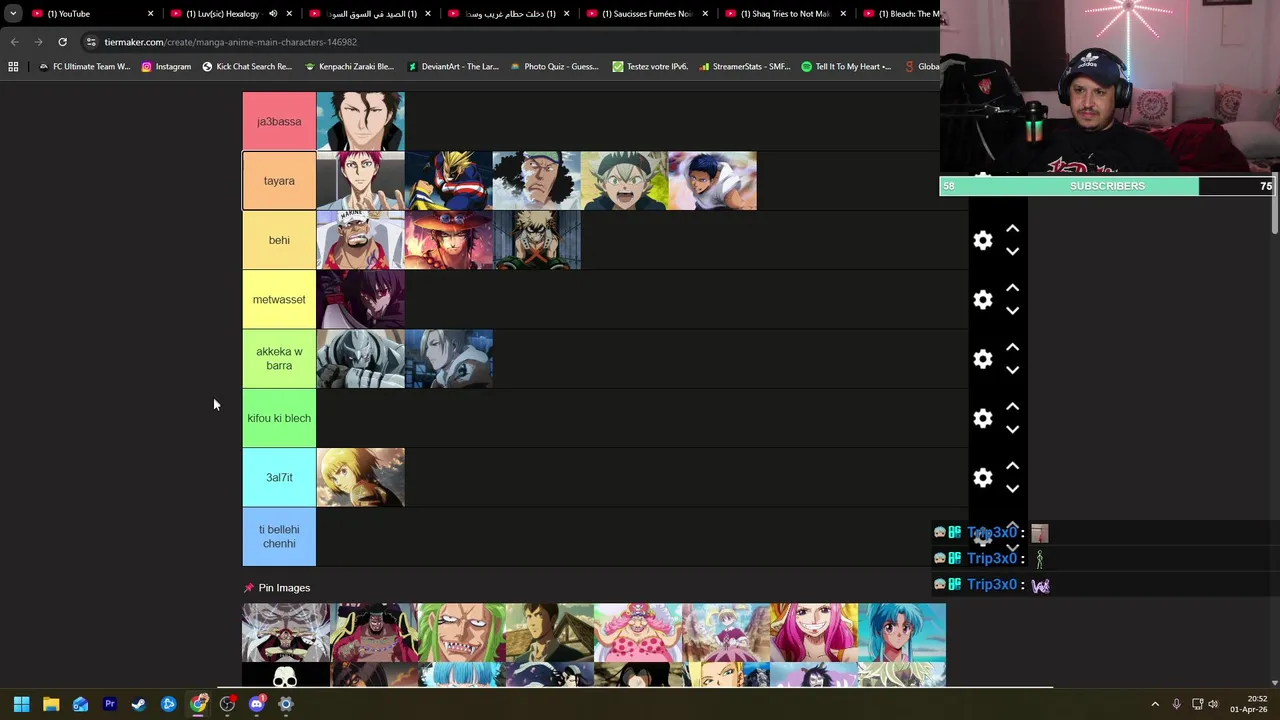
Task: Switch to the Bleach tab
Action: pyautogui.click(x=900, y=14)
